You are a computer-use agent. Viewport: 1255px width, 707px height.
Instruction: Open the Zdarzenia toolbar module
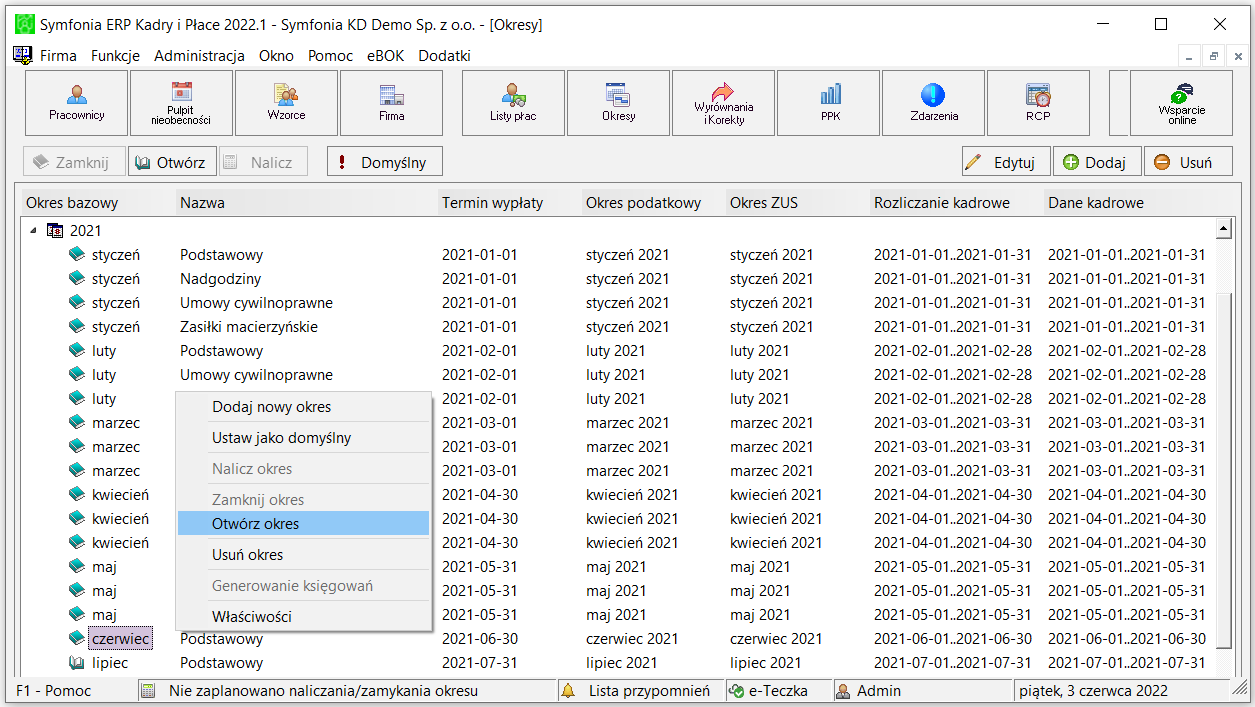click(x=933, y=103)
